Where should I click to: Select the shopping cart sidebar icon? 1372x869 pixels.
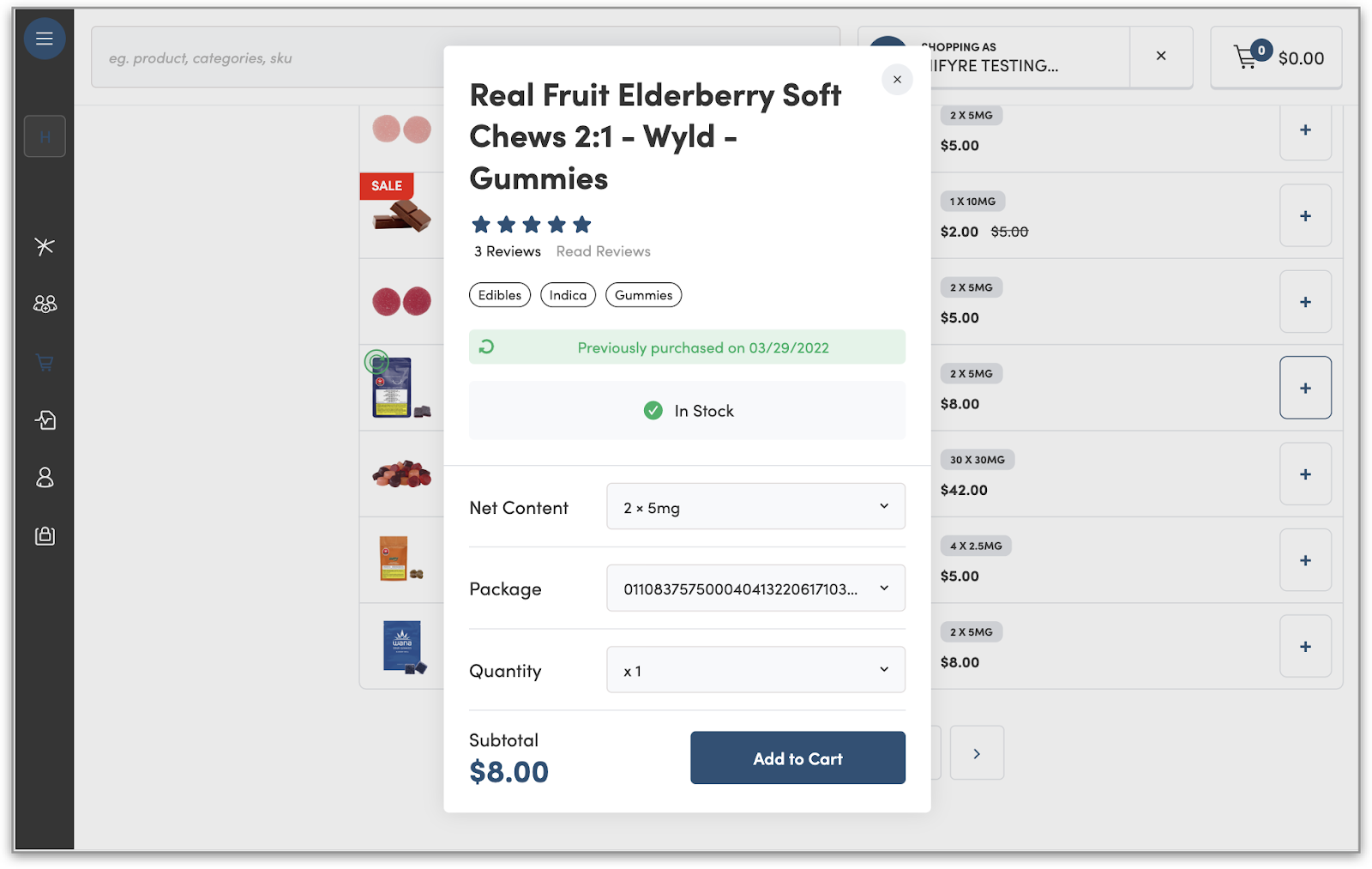pos(45,363)
